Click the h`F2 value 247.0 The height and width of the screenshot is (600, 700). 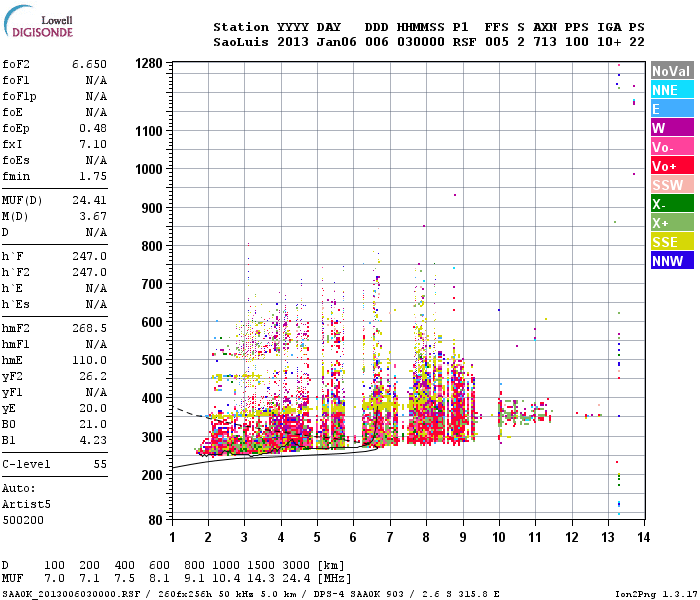[89, 272]
